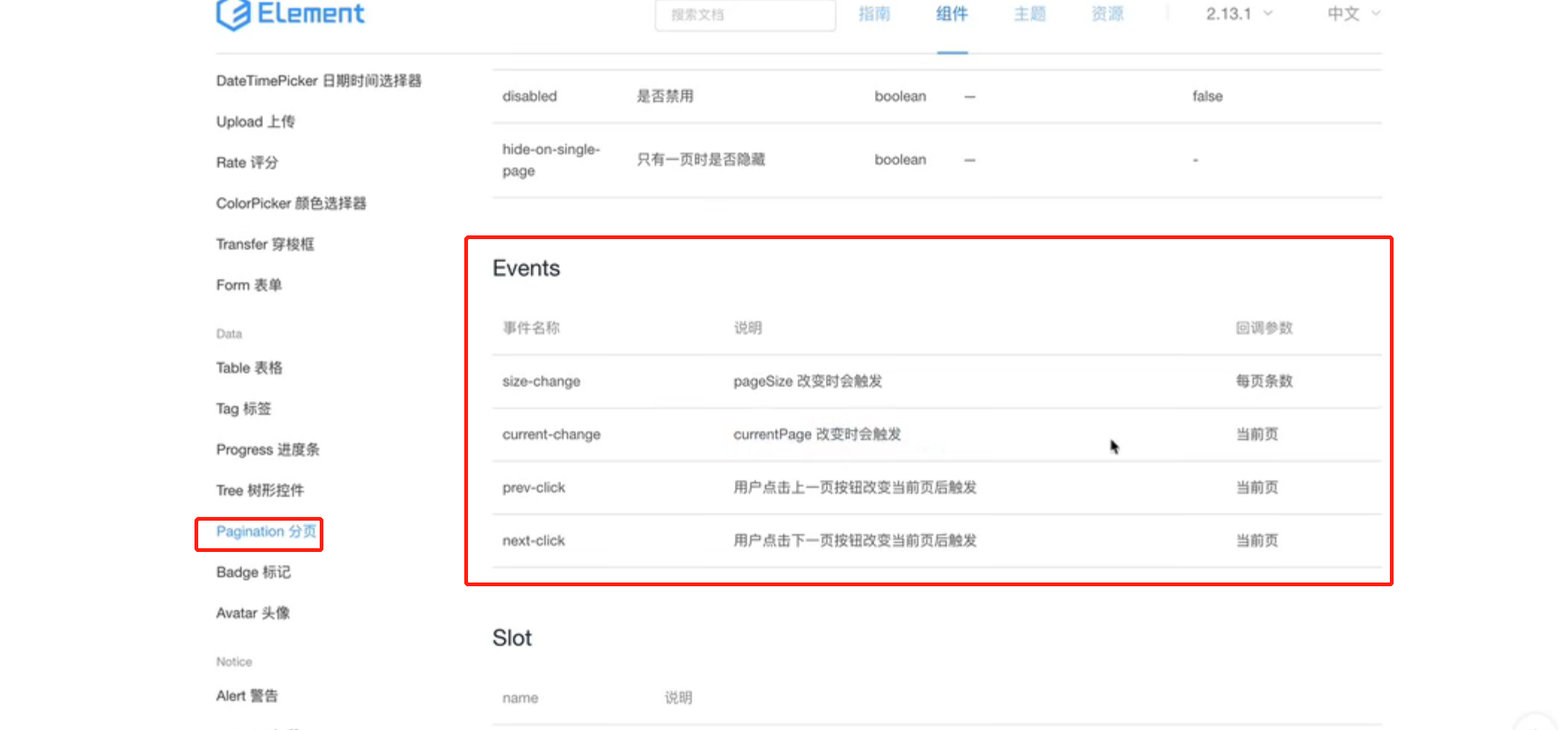Viewport: 1568px width, 730px height.
Task: Open Badge 标记 page
Action: tap(253, 573)
